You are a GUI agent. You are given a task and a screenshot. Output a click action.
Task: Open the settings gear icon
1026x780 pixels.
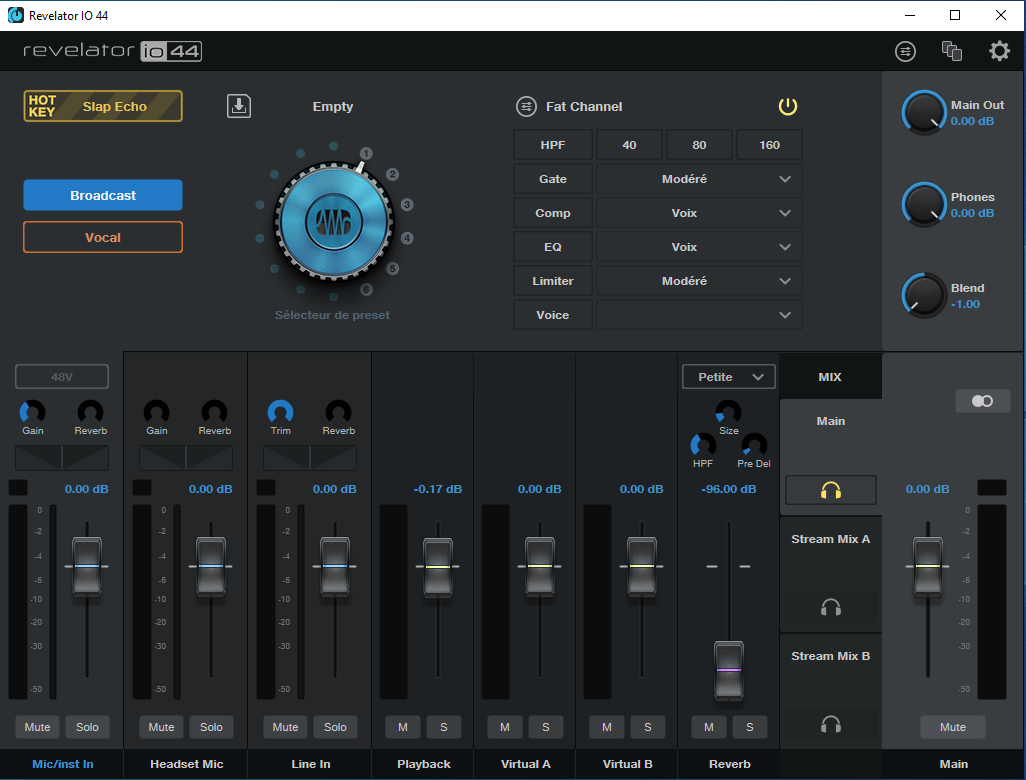[x=999, y=51]
